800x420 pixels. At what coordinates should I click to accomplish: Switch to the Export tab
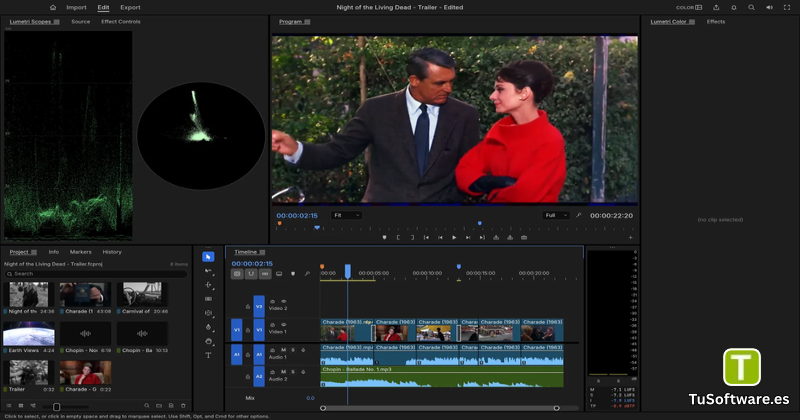point(130,7)
